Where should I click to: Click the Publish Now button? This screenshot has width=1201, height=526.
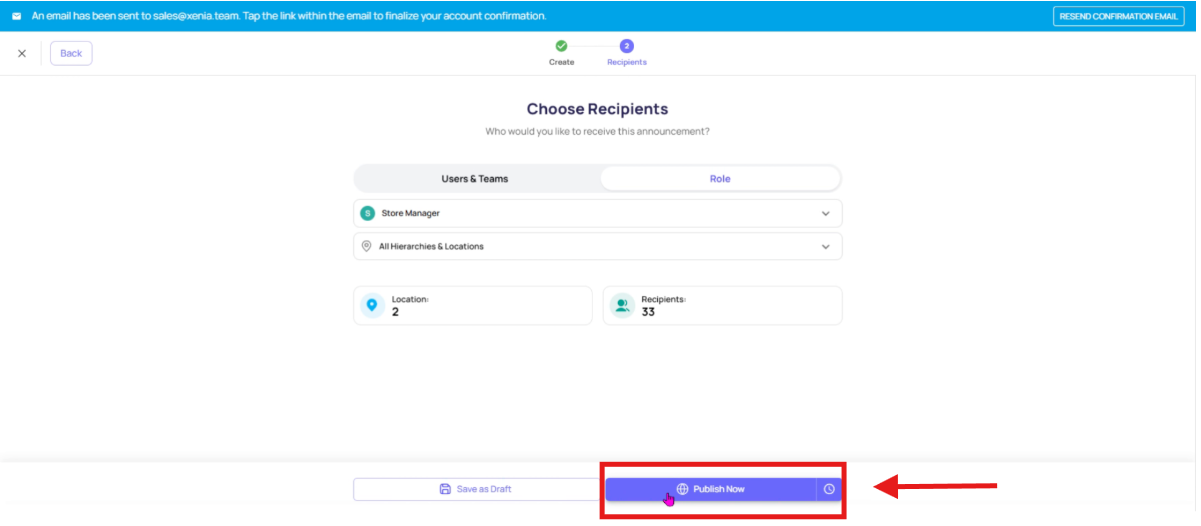tap(710, 489)
